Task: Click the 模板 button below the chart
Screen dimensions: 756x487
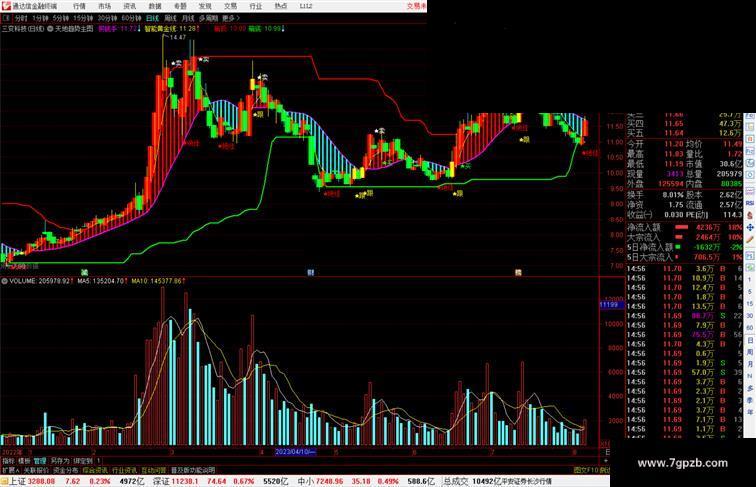Action: pos(24,461)
